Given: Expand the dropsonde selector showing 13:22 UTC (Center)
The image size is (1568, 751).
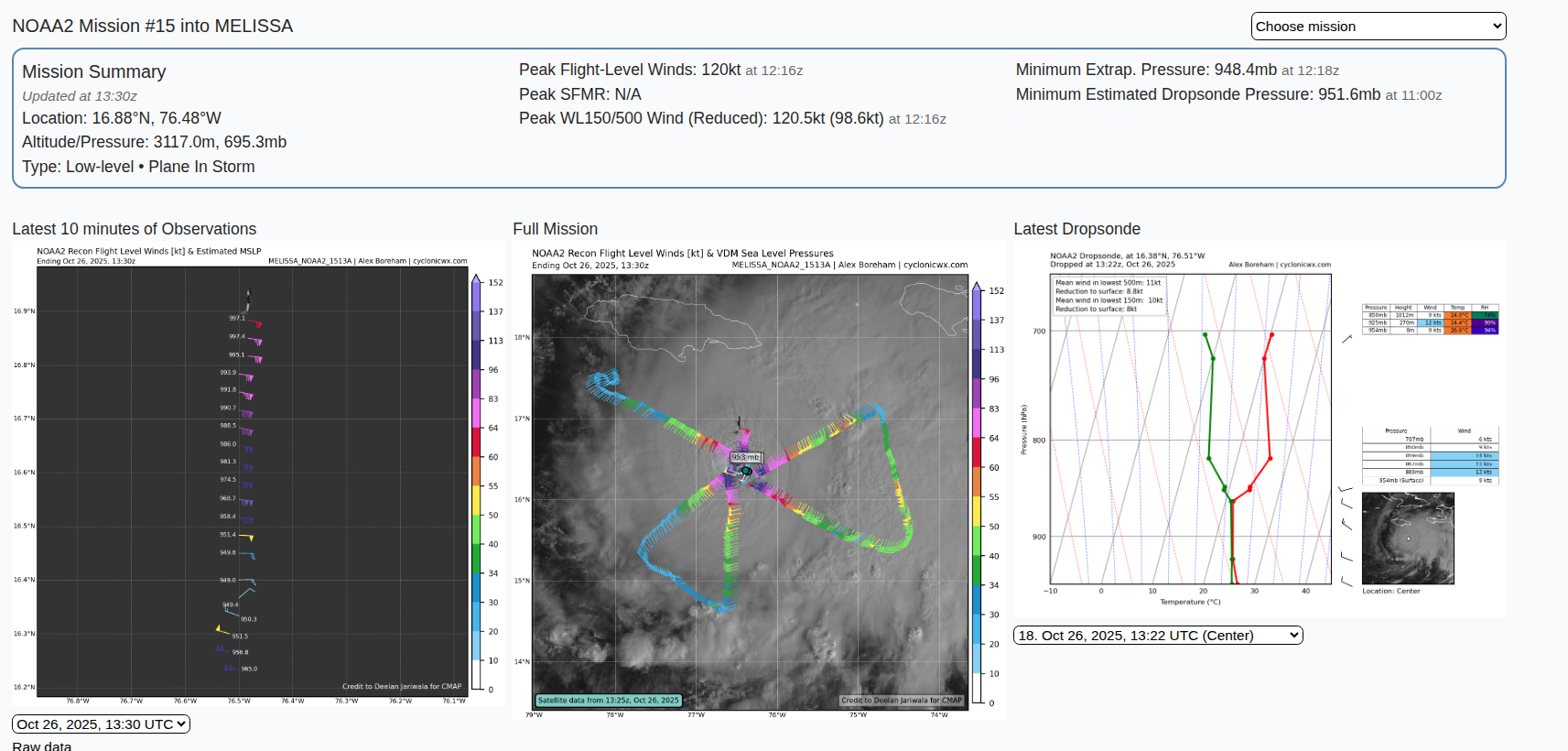Looking at the screenshot, I should tap(1157, 636).
